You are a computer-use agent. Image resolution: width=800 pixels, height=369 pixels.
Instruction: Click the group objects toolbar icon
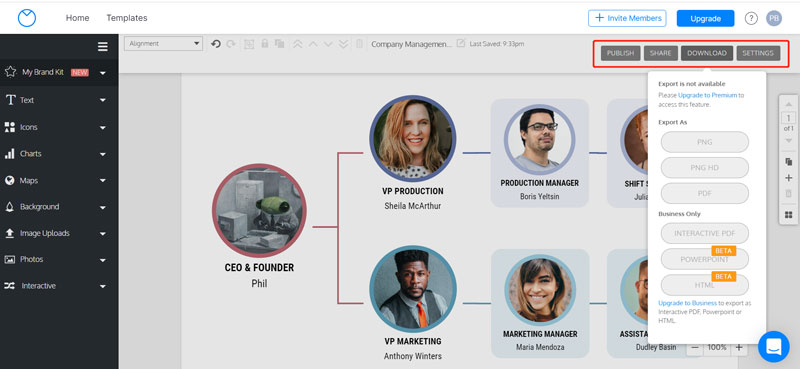[x=248, y=44]
